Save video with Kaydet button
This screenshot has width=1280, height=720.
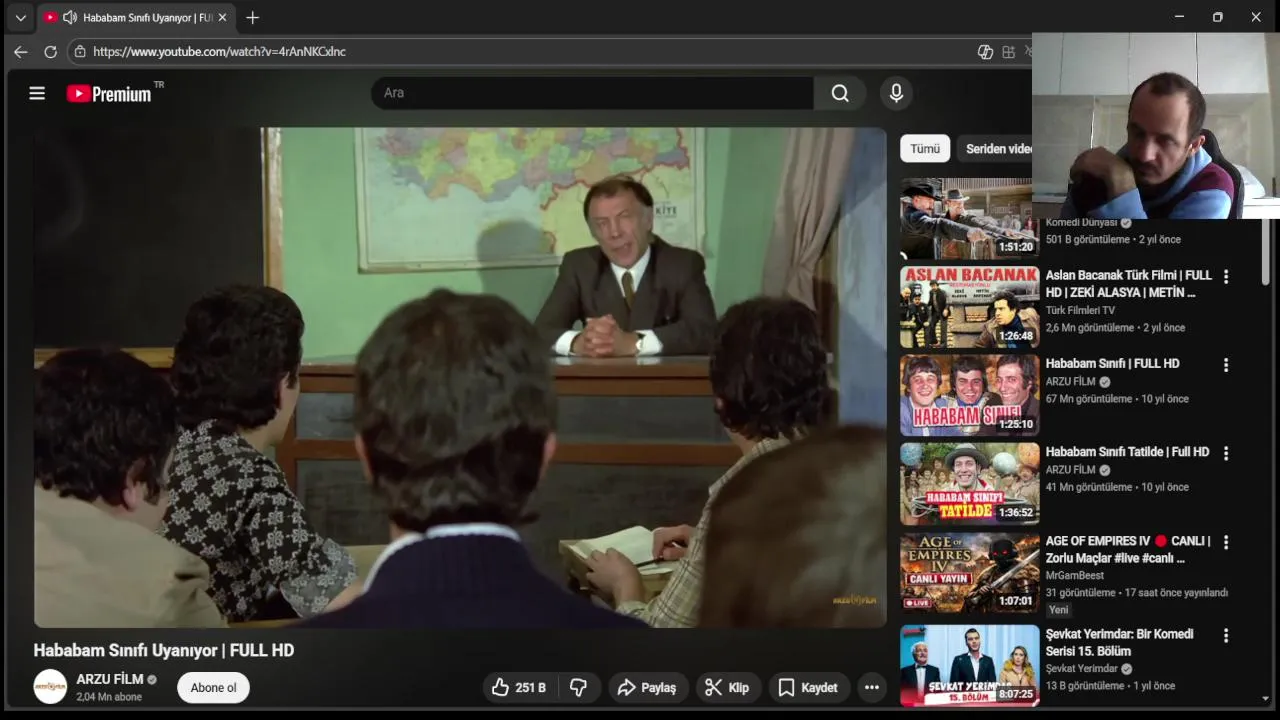[808, 687]
